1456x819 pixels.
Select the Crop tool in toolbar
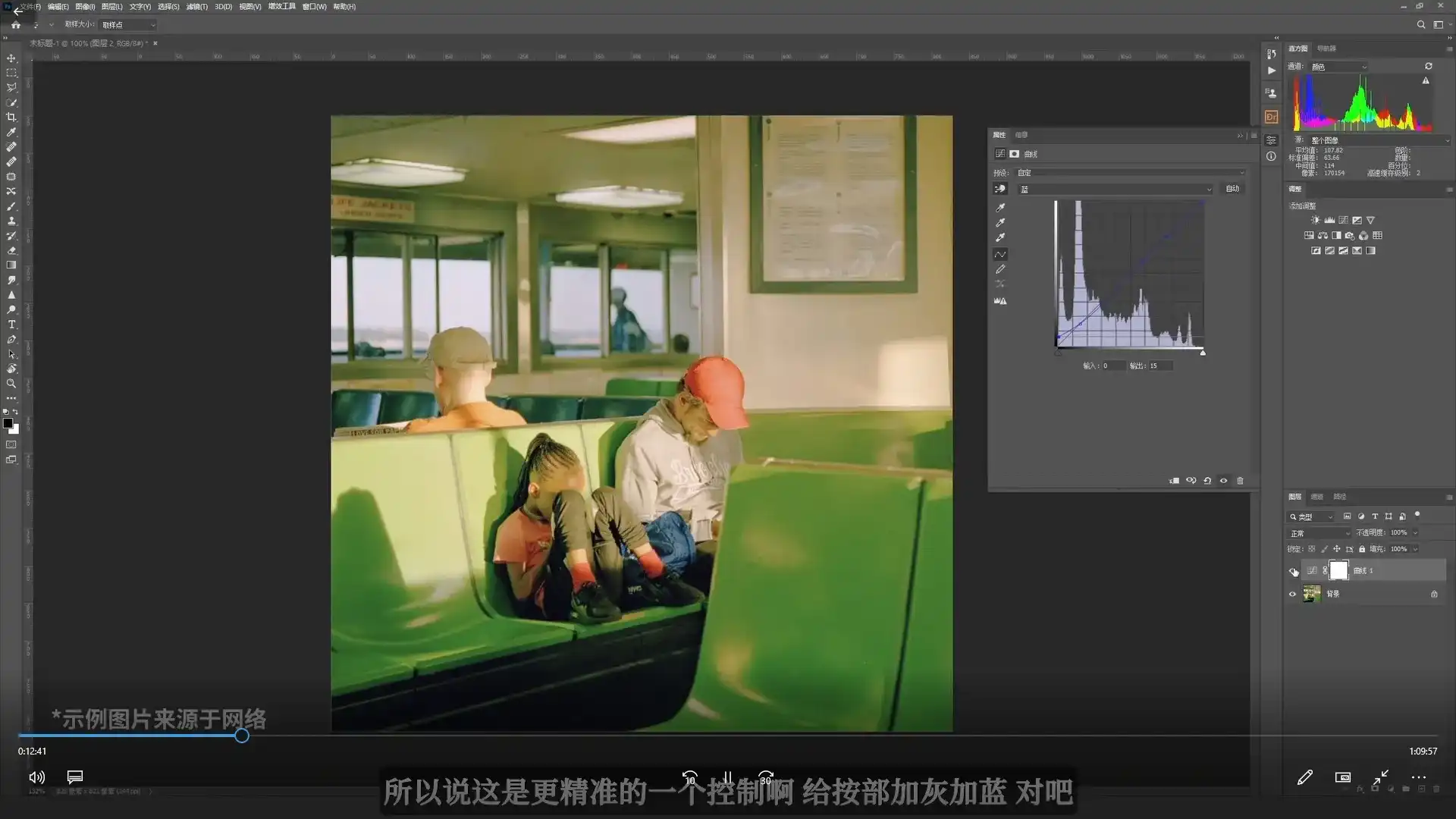coord(11,118)
